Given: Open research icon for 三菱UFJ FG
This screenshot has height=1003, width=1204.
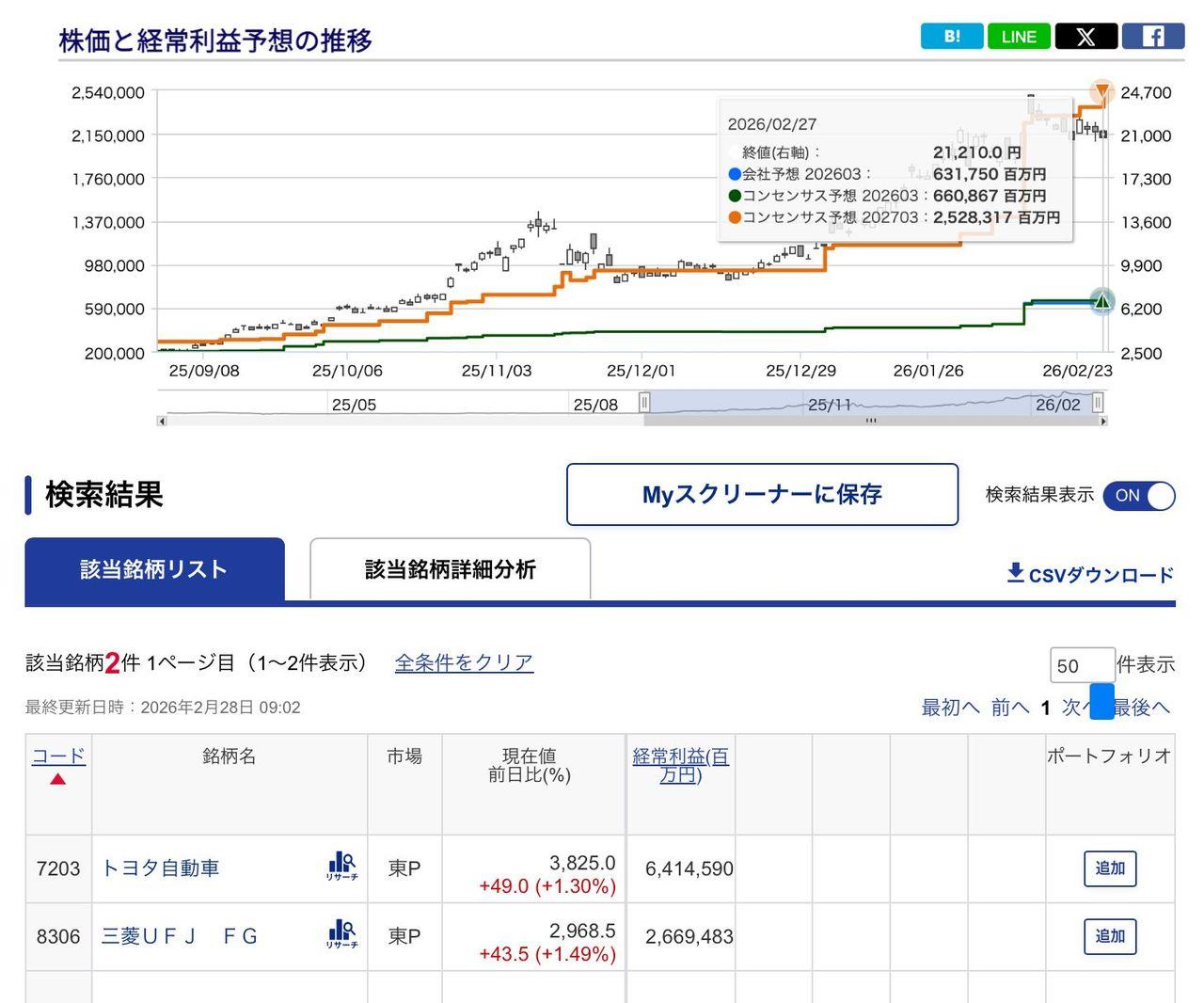Looking at the screenshot, I should click(x=341, y=934).
